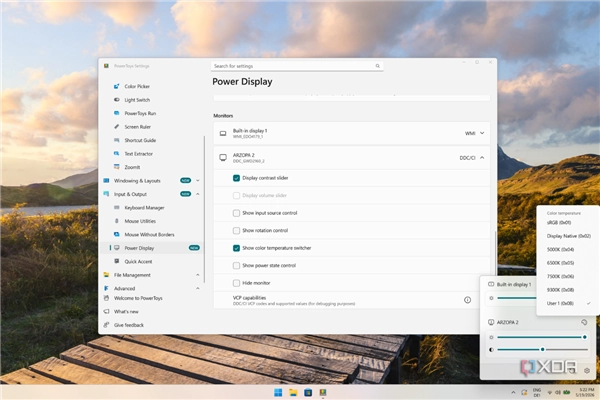Expand the Built-in display 1 WMI card

[482, 133]
